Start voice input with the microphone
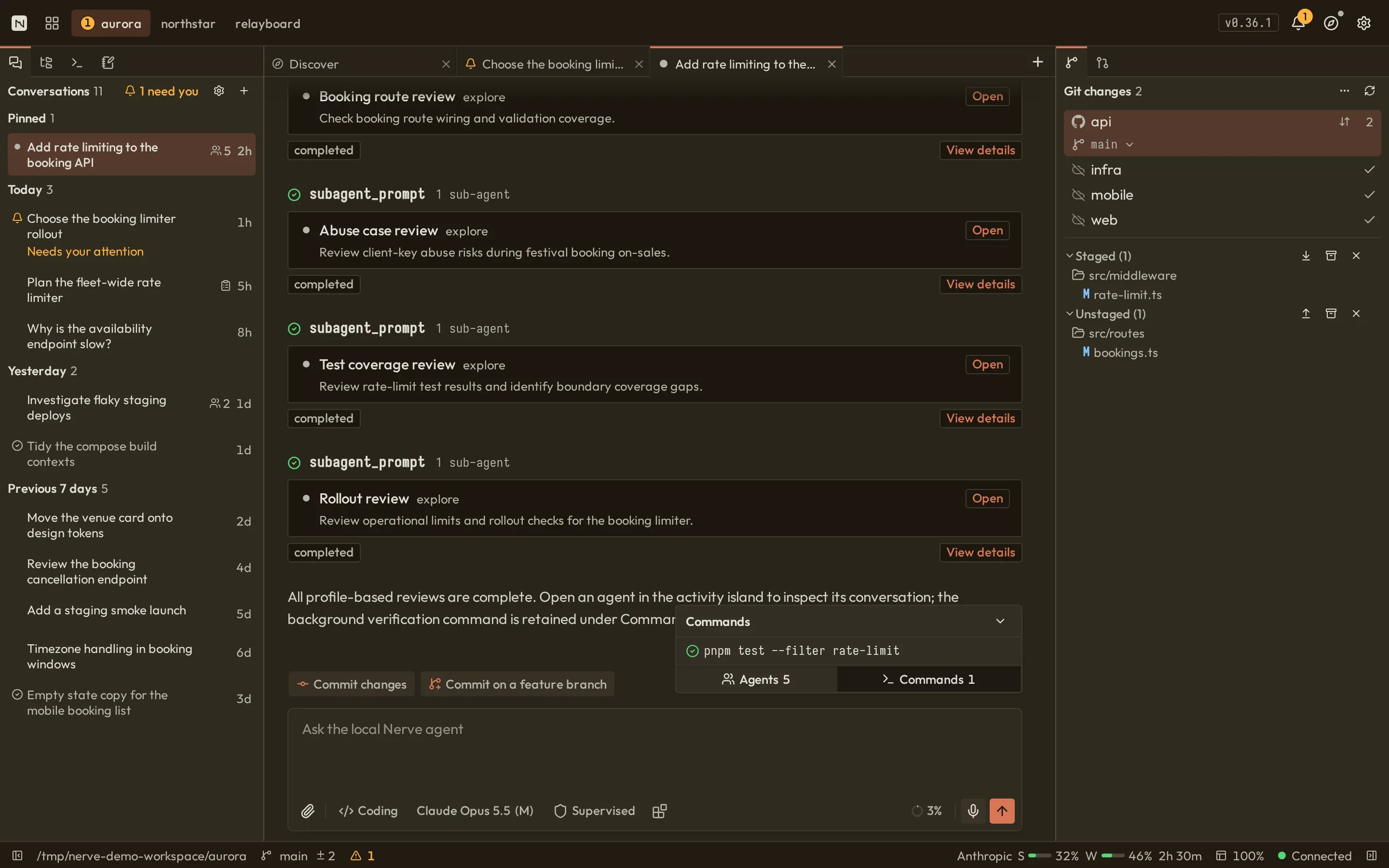Screen dimensions: 1389x868 tap(973, 811)
